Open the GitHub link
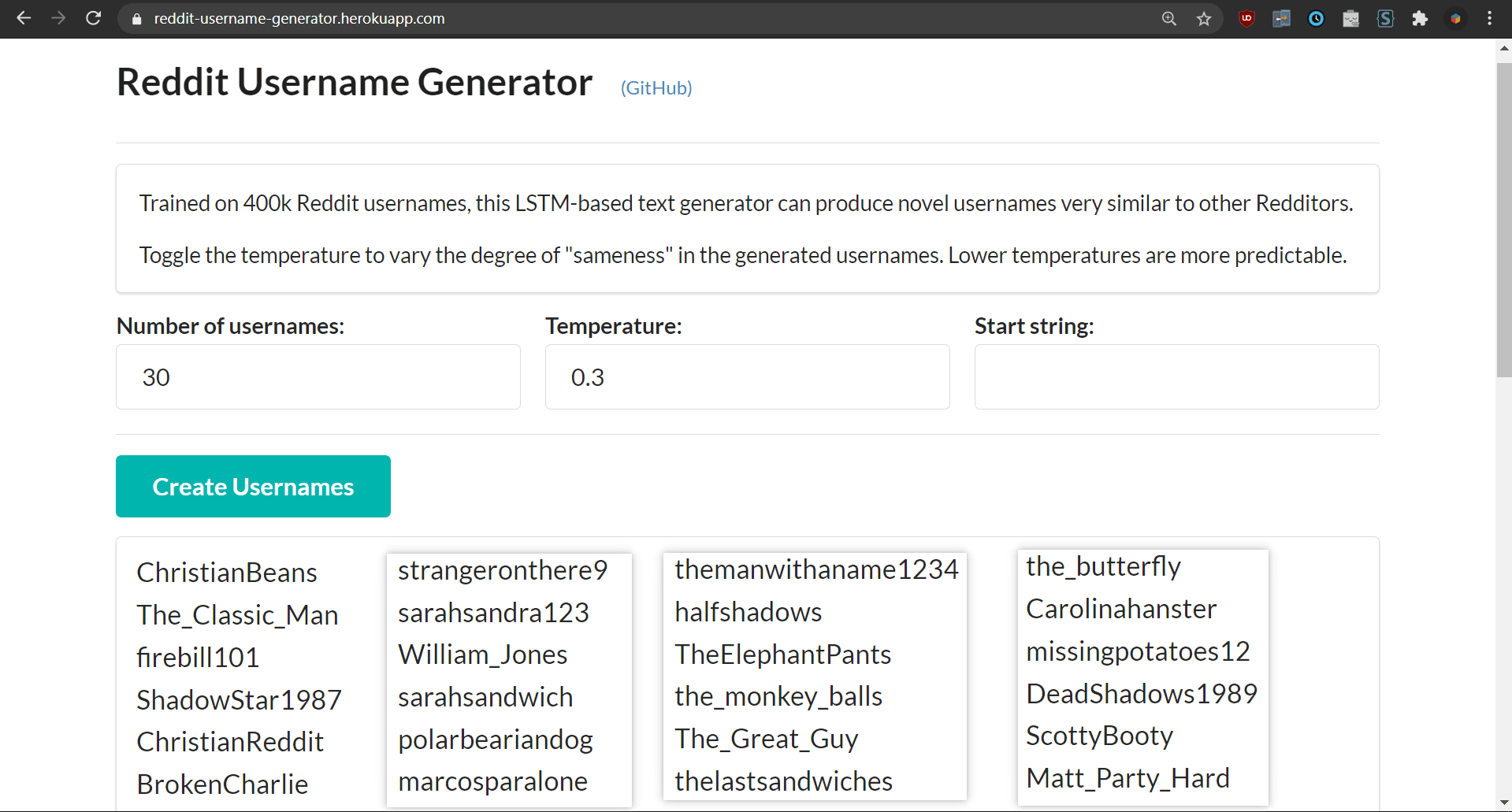Screen dimensions: 1512x812 click(656, 88)
